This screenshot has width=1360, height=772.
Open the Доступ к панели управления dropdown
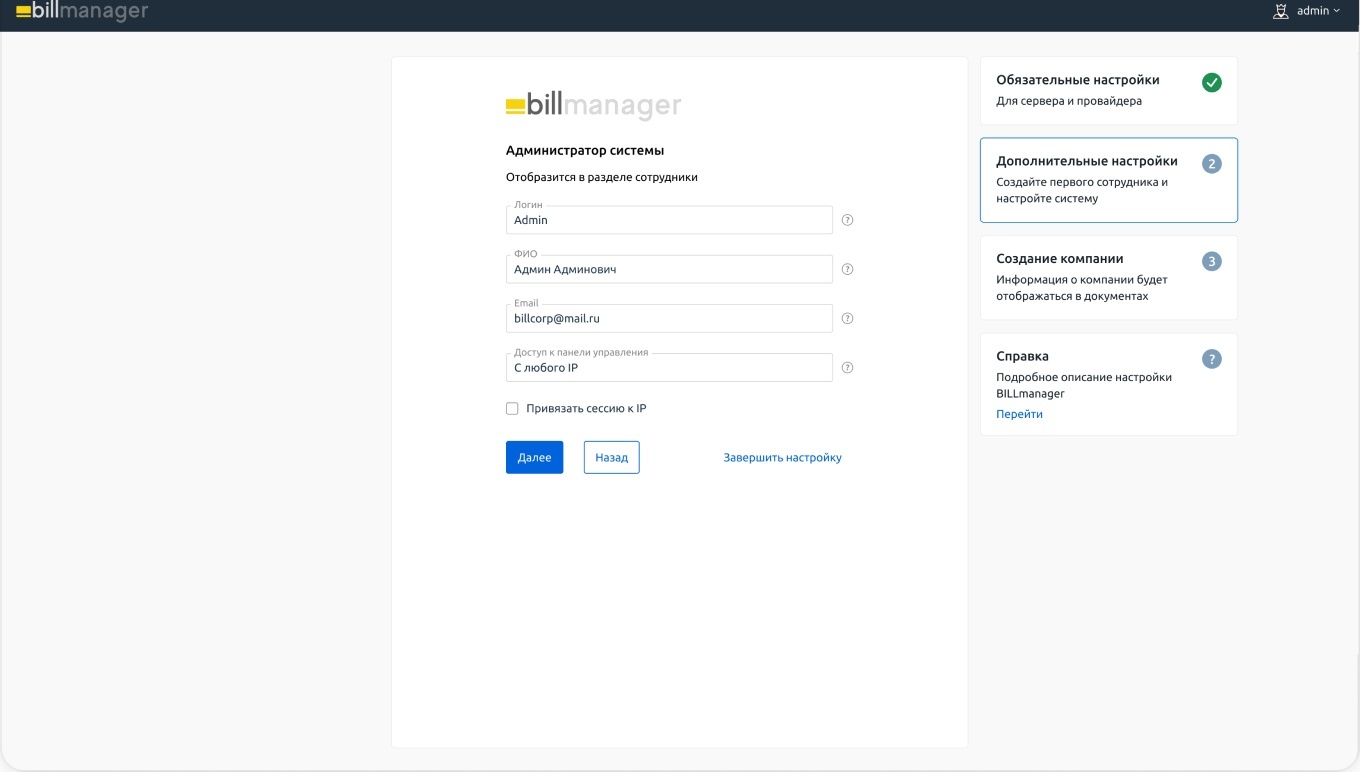pyautogui.click(x=669, y=367)
